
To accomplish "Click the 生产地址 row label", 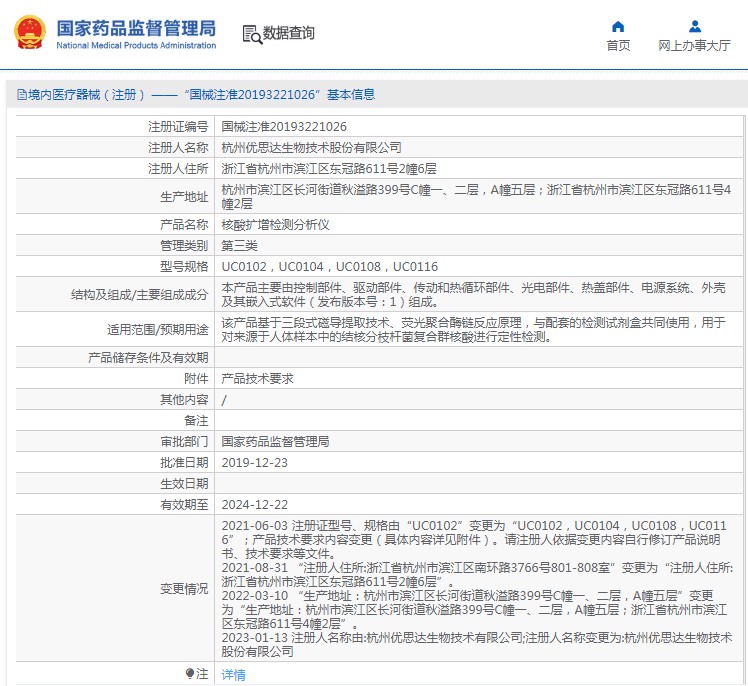I will pos(184,197).
